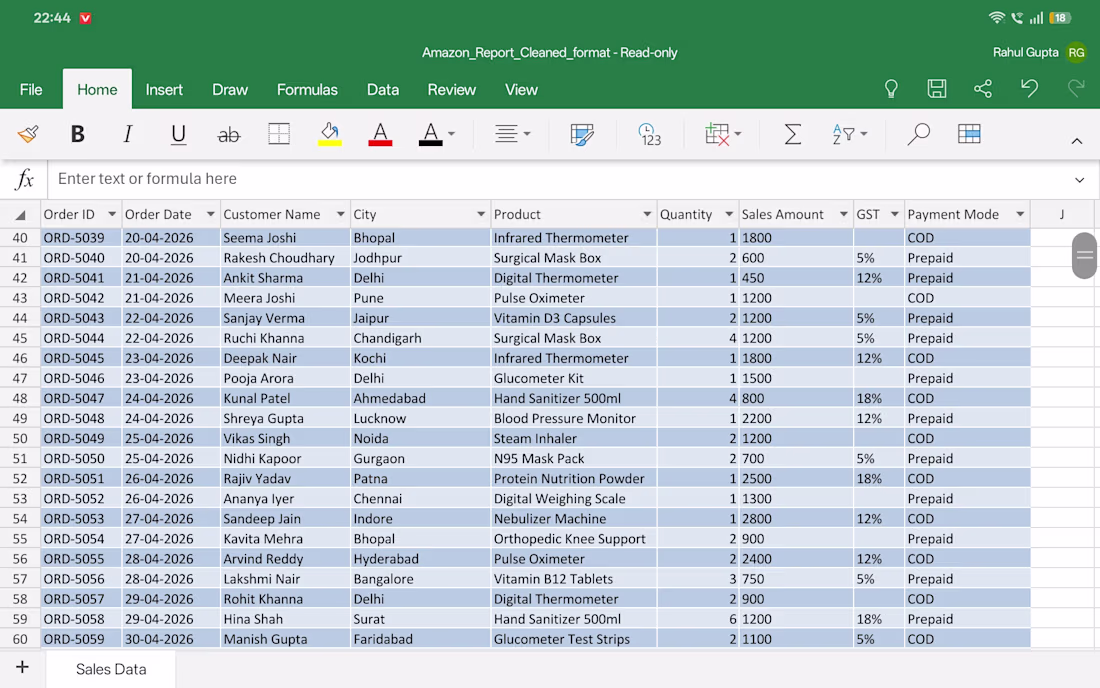1100x688 pixels.
Task: Open the format as table icon
Action: point(970,134)
